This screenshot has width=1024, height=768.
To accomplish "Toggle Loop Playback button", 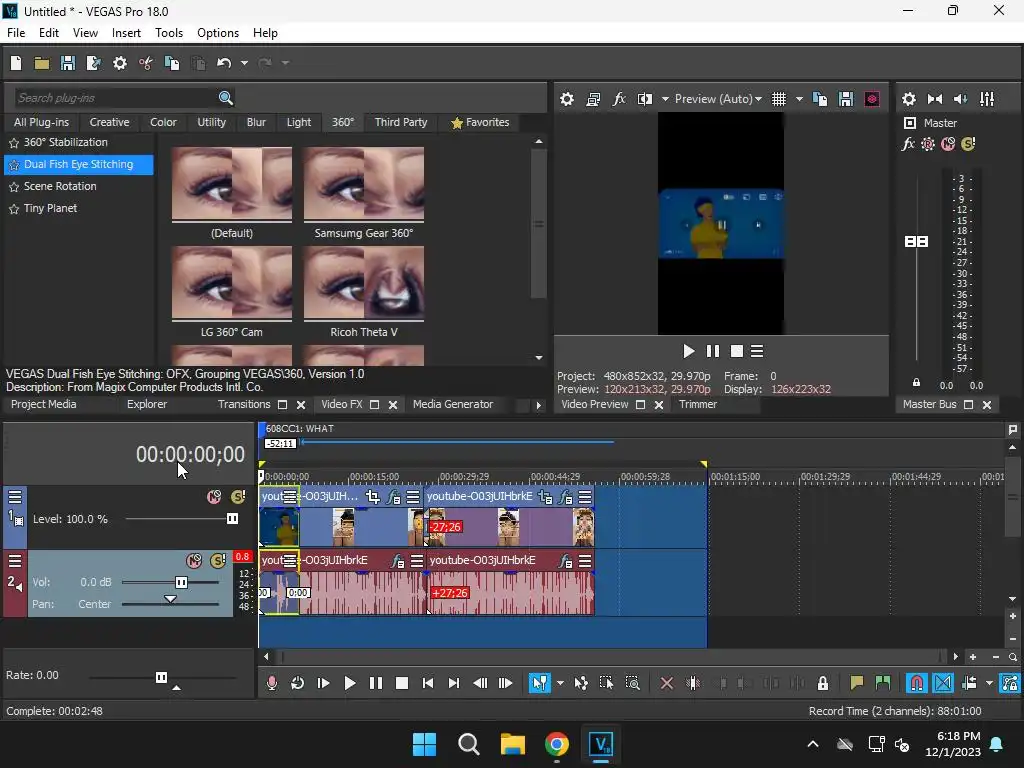I will click(x=297, y=683).
